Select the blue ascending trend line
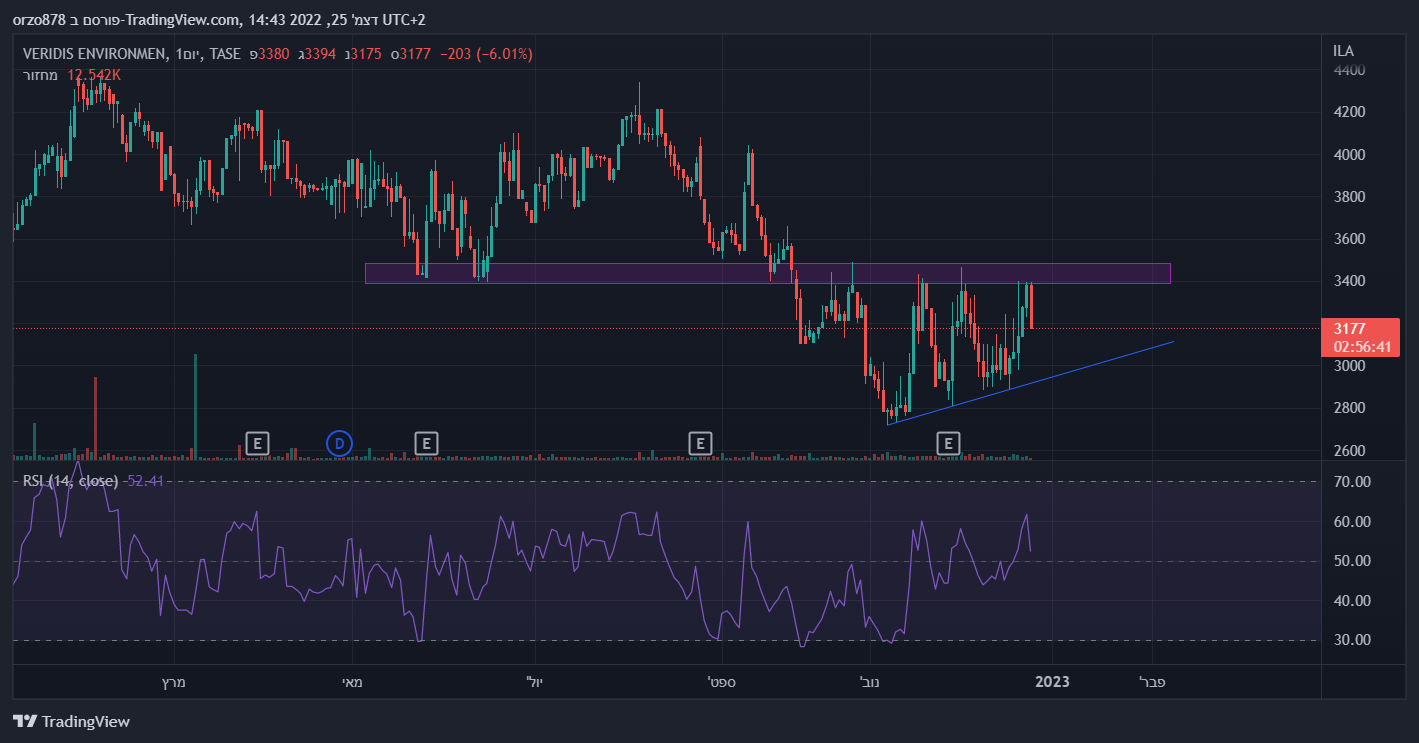The width and height of the screenshot is (1419, 743). pos(1030,383)
